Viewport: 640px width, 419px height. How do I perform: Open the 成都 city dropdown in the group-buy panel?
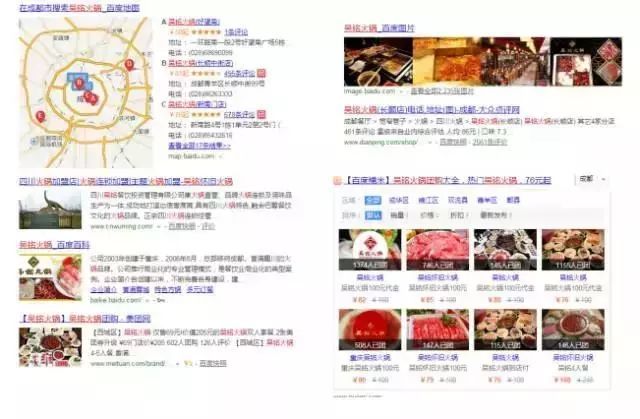pyautogui.click(x=591, y=179)
